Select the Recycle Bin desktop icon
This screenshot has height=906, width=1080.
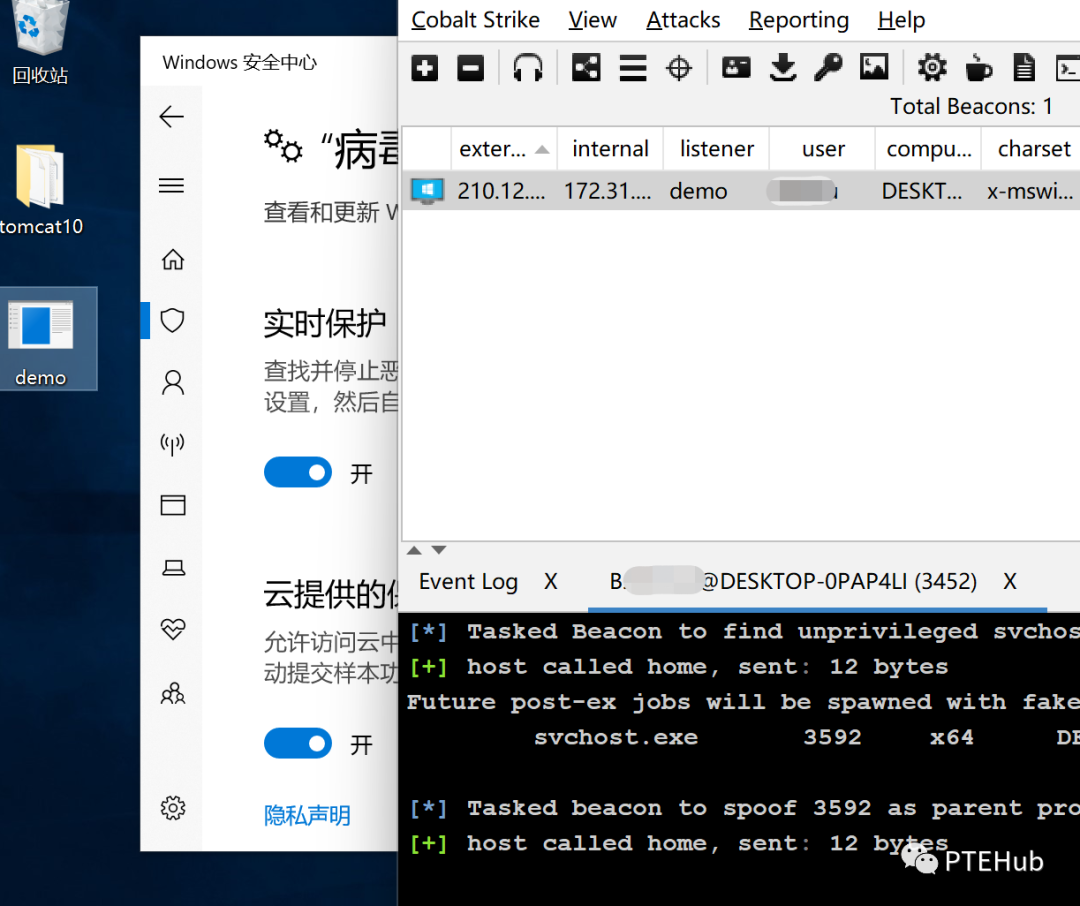pos(40,43)
